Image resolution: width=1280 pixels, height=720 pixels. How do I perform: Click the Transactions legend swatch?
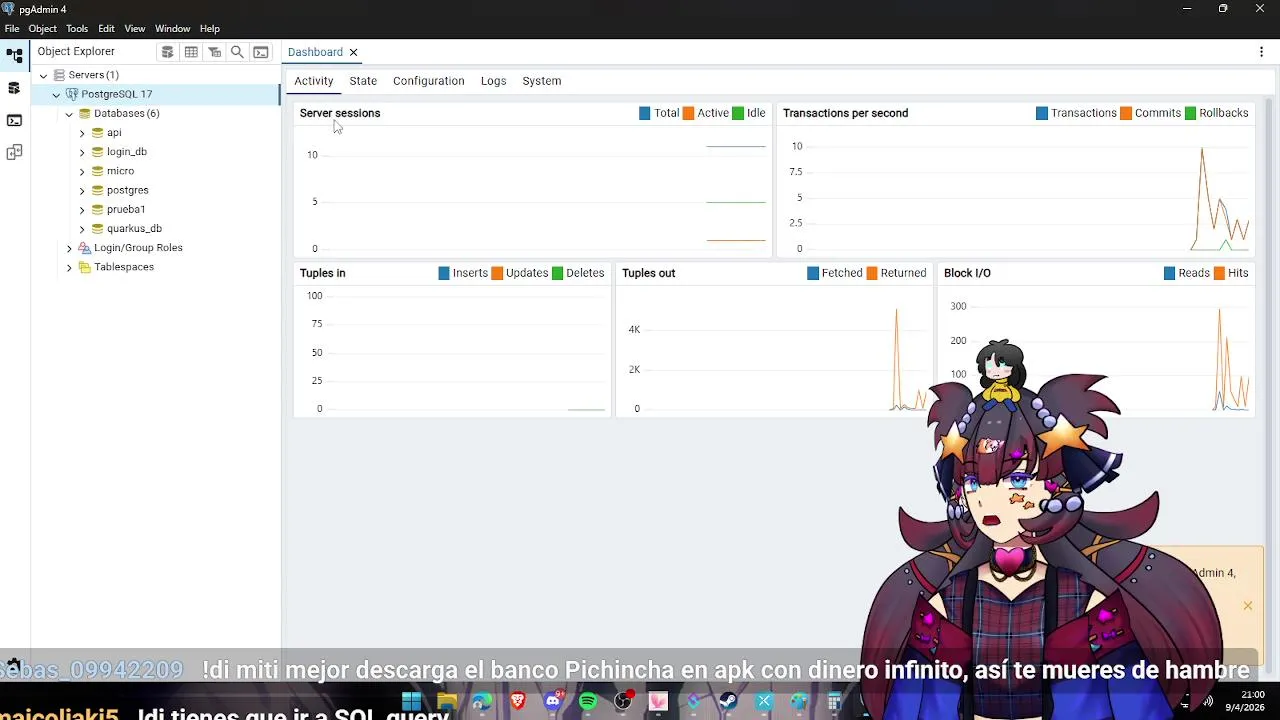point(1042,113)
